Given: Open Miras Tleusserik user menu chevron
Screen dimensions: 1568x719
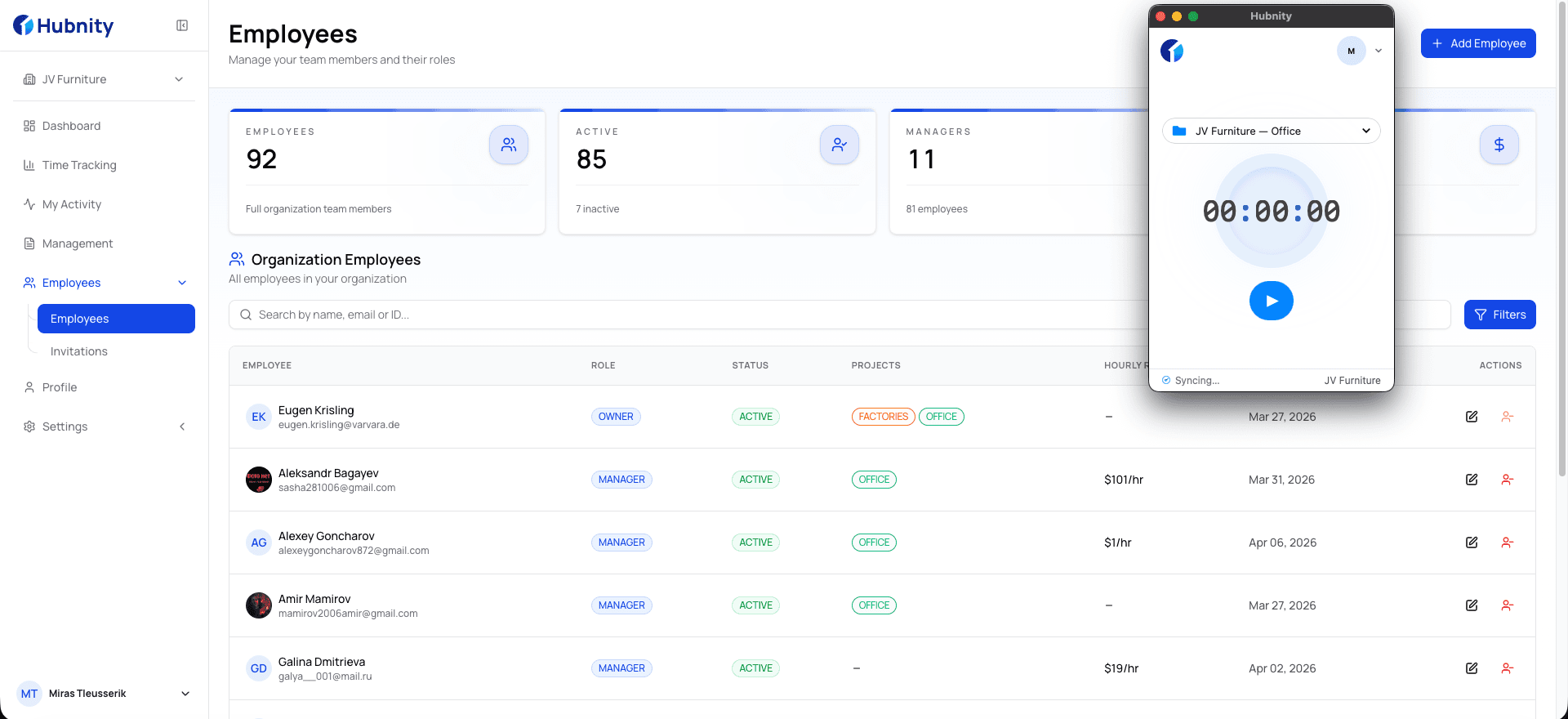Looking at the screenshot, I should tap(185, 694).
